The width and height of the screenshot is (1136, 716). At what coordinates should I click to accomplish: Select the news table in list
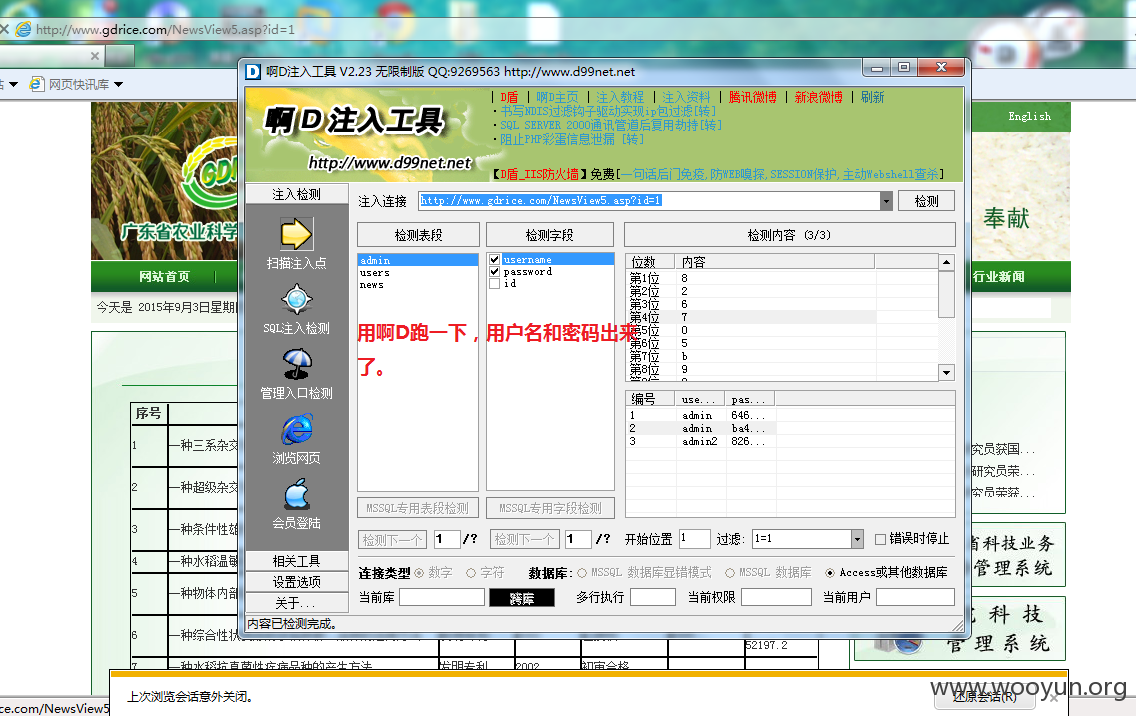point(418,285)
